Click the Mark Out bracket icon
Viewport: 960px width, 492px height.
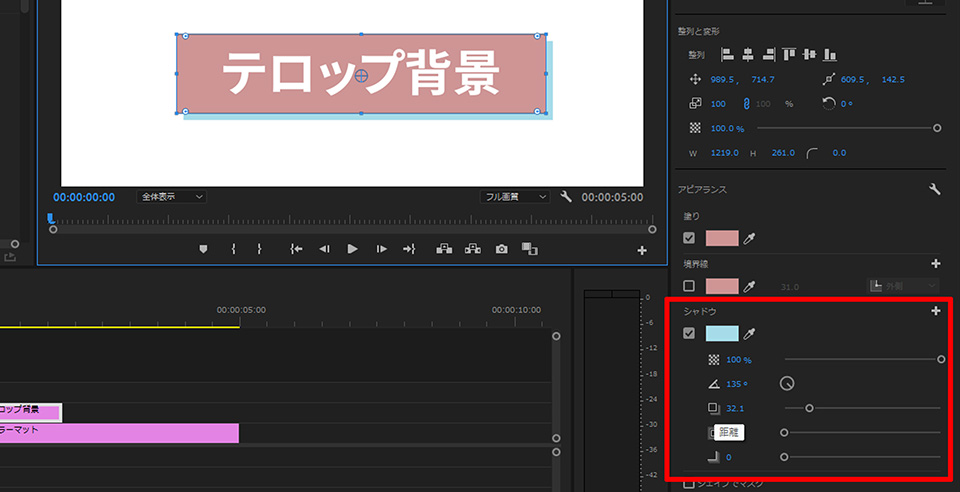tap(260, 249)
